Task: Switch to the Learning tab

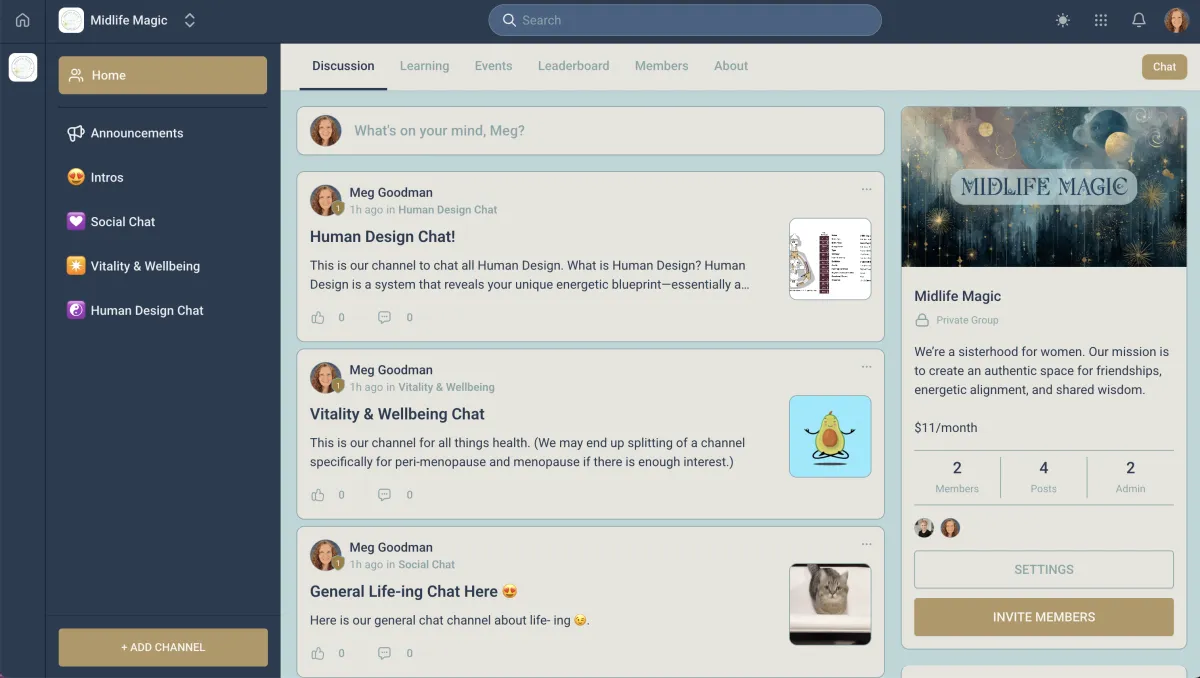Action: [424, 66]
